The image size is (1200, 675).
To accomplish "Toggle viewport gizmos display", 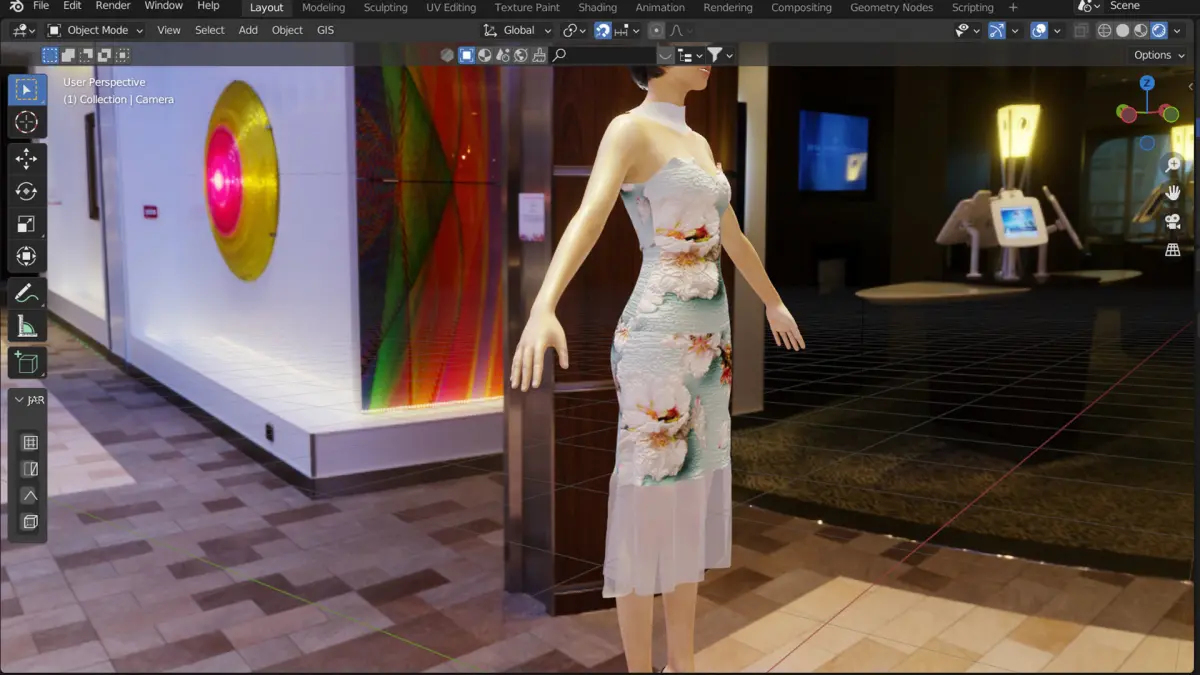I will point(997,30).
